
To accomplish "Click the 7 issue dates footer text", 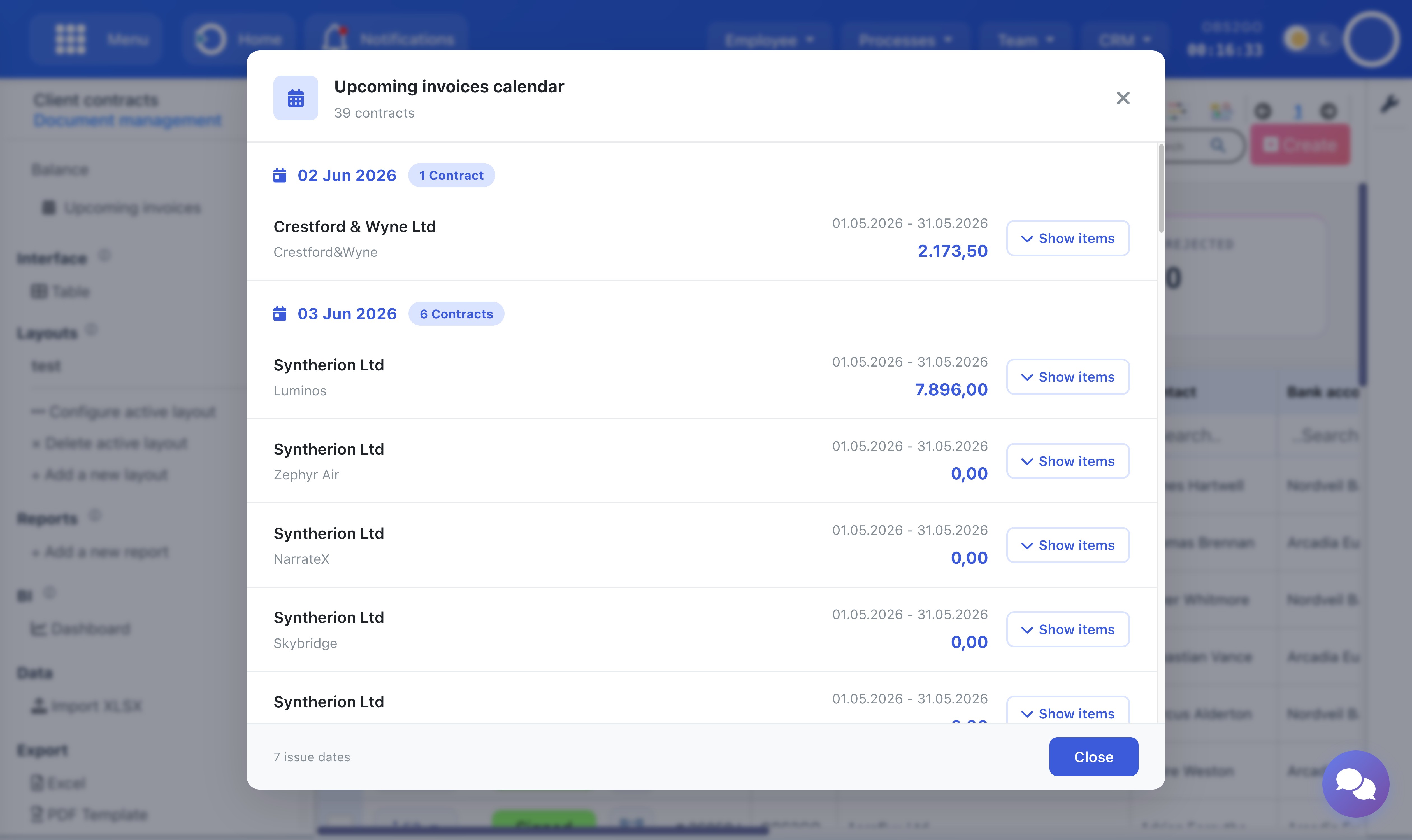I will pyautogui.click(x=312, y=757).
